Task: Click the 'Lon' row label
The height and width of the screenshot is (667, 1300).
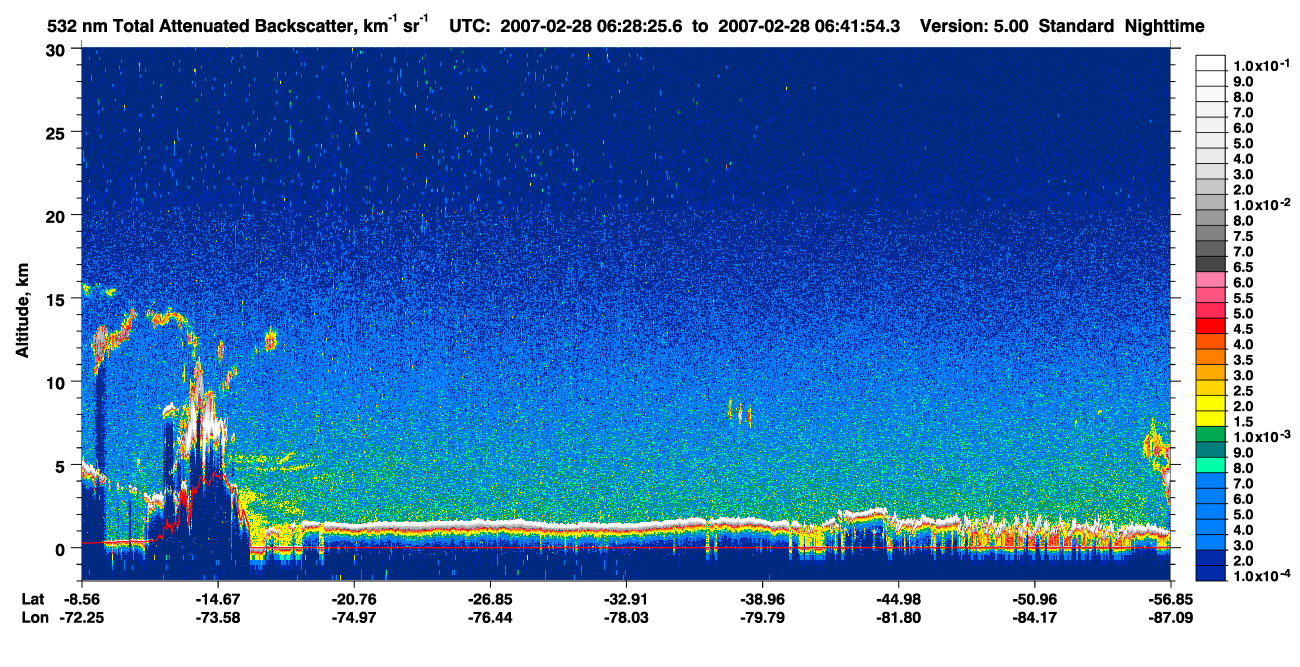Action: pyautogui.click(x=33, y=617)
